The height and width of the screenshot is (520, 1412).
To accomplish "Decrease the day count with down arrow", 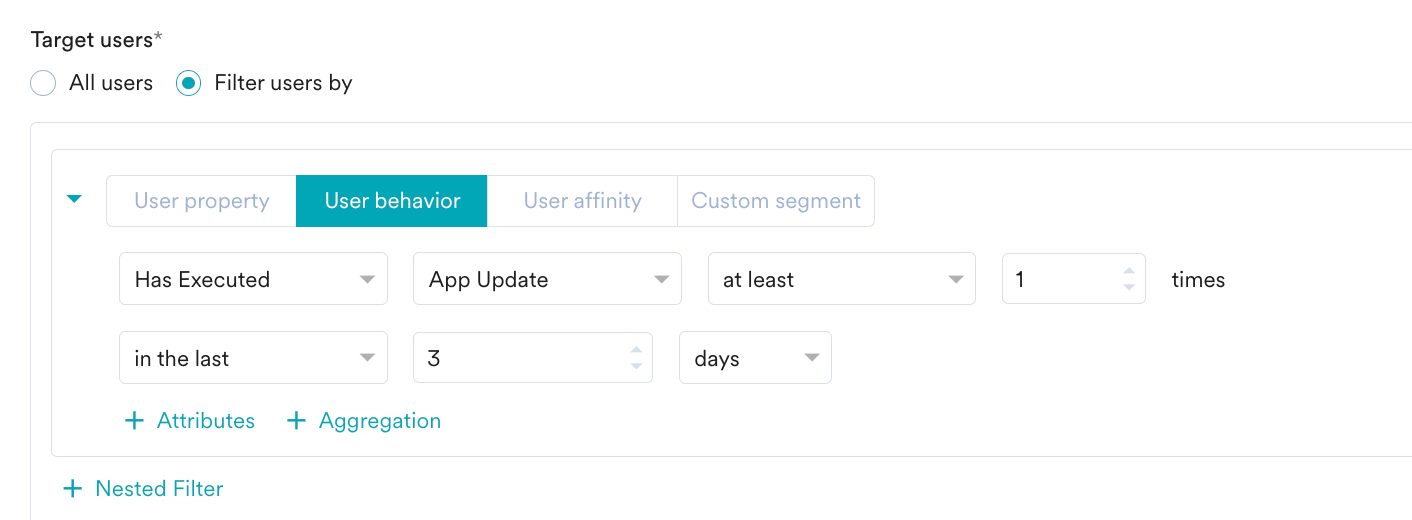I will pos(636,367).
